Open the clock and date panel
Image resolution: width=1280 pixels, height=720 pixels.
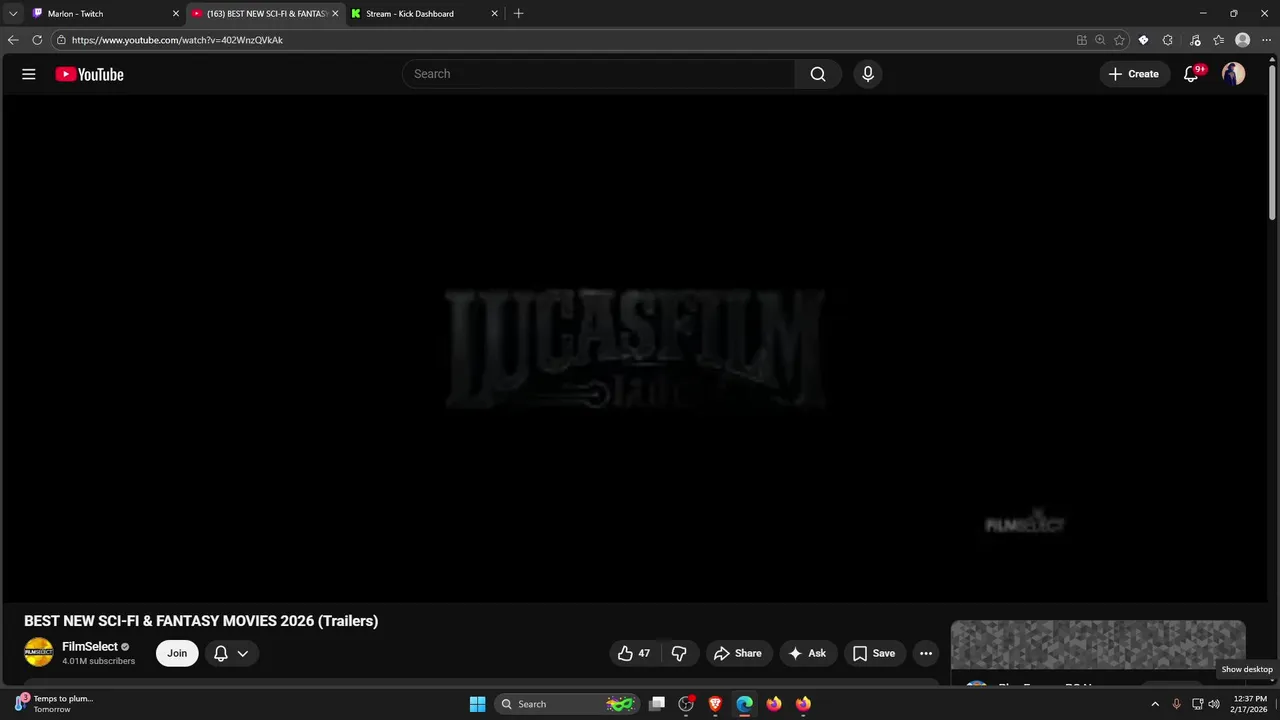tap(1250, 704)
